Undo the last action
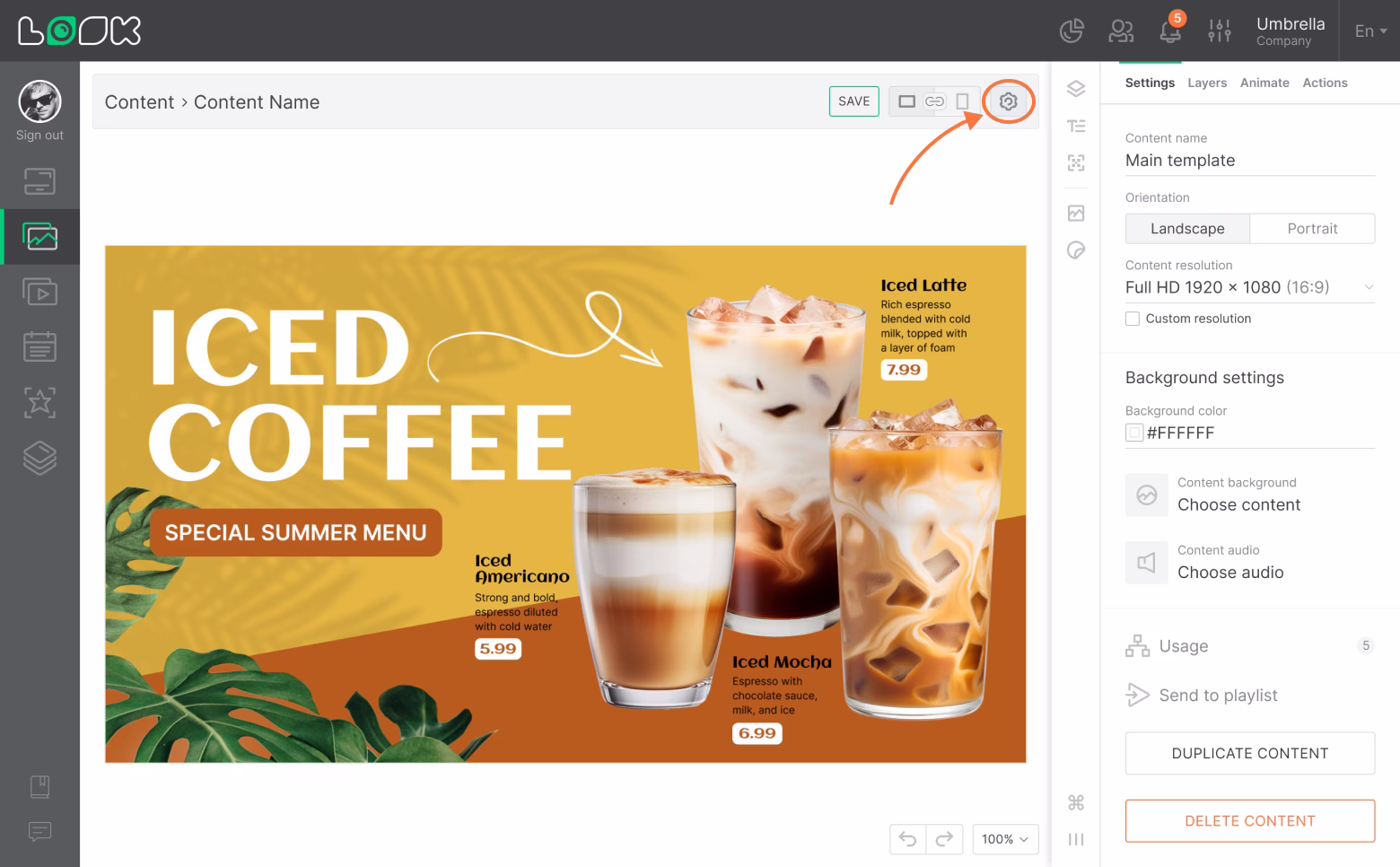Image resolution: width=1400 pixels, height=867 pixels. tap(907, 839)
